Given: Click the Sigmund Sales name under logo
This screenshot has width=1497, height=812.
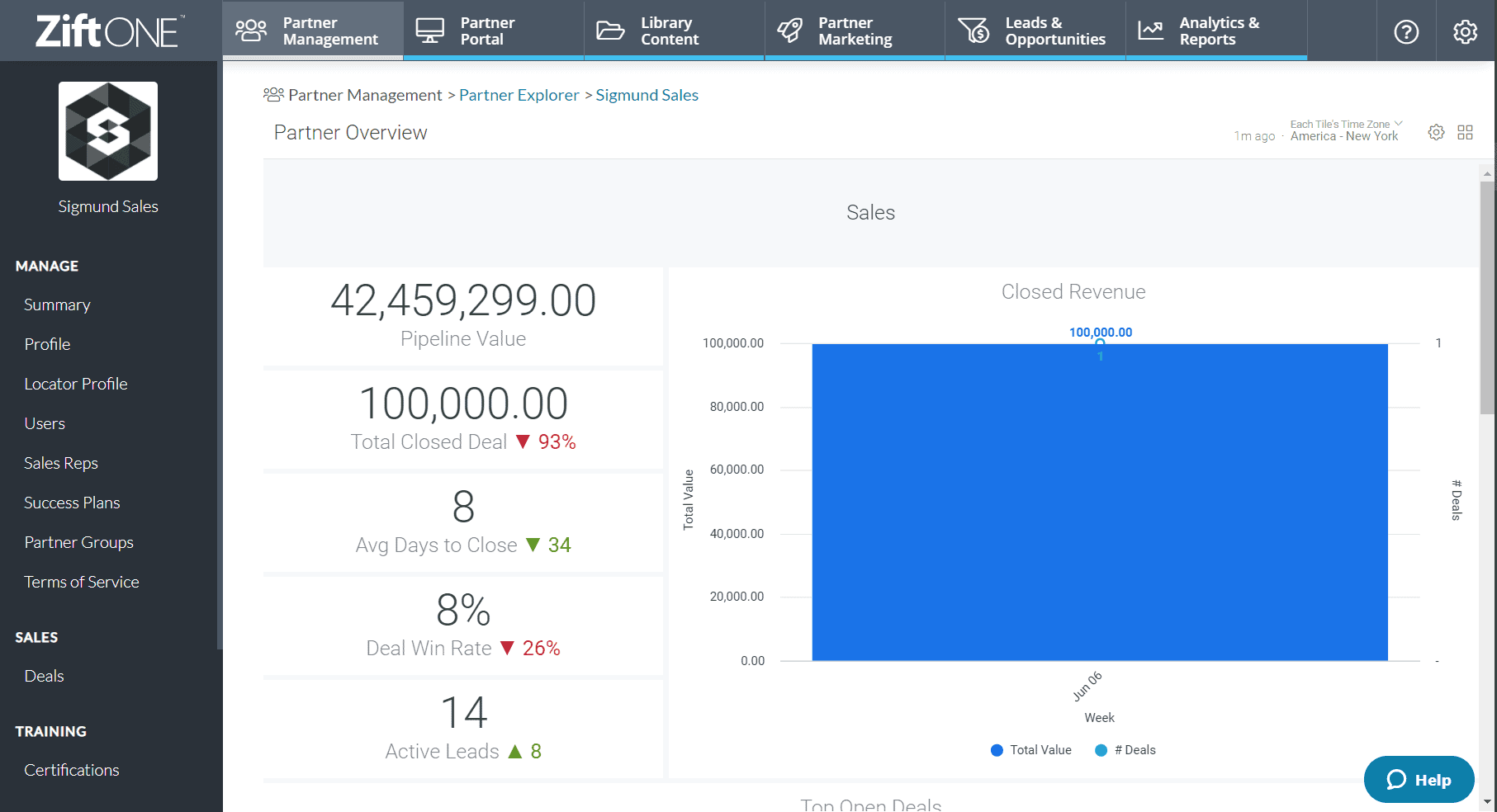Looking at the screenshot, I should pyautogui.click(x=108, y=206).
